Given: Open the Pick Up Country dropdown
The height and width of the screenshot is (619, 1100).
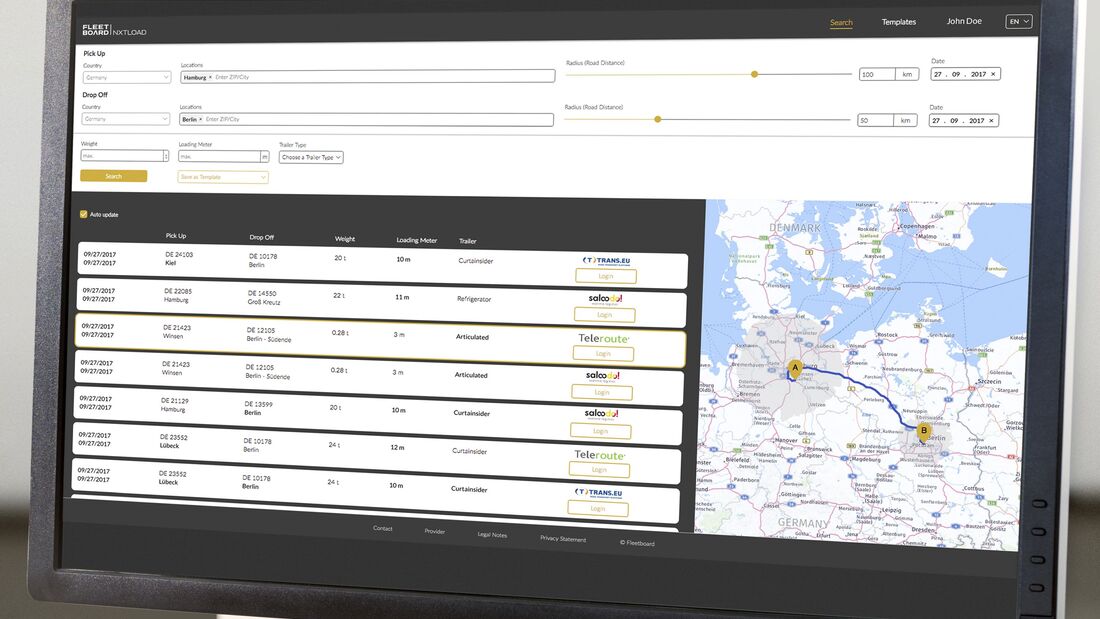Looking at the screenshot, I should click(126, 77).
